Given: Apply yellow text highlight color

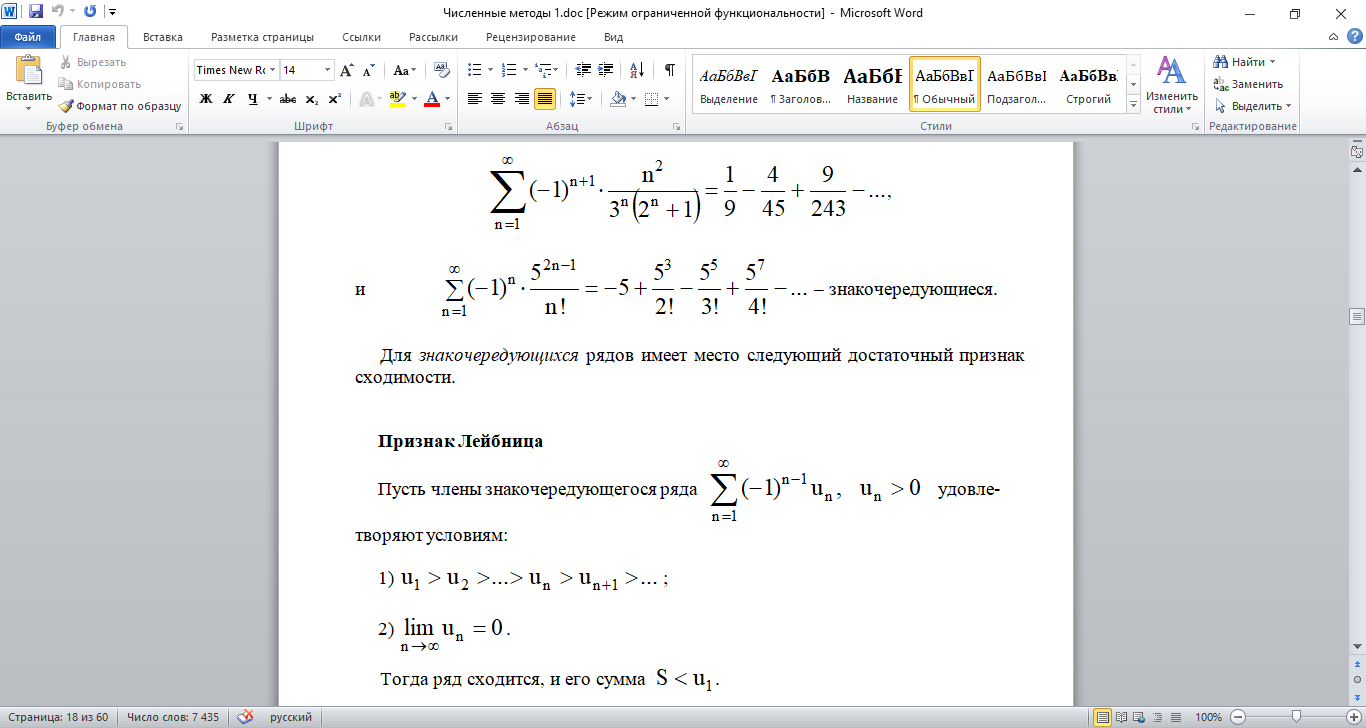Looking at the screenshot, I should tap(397, 99).
